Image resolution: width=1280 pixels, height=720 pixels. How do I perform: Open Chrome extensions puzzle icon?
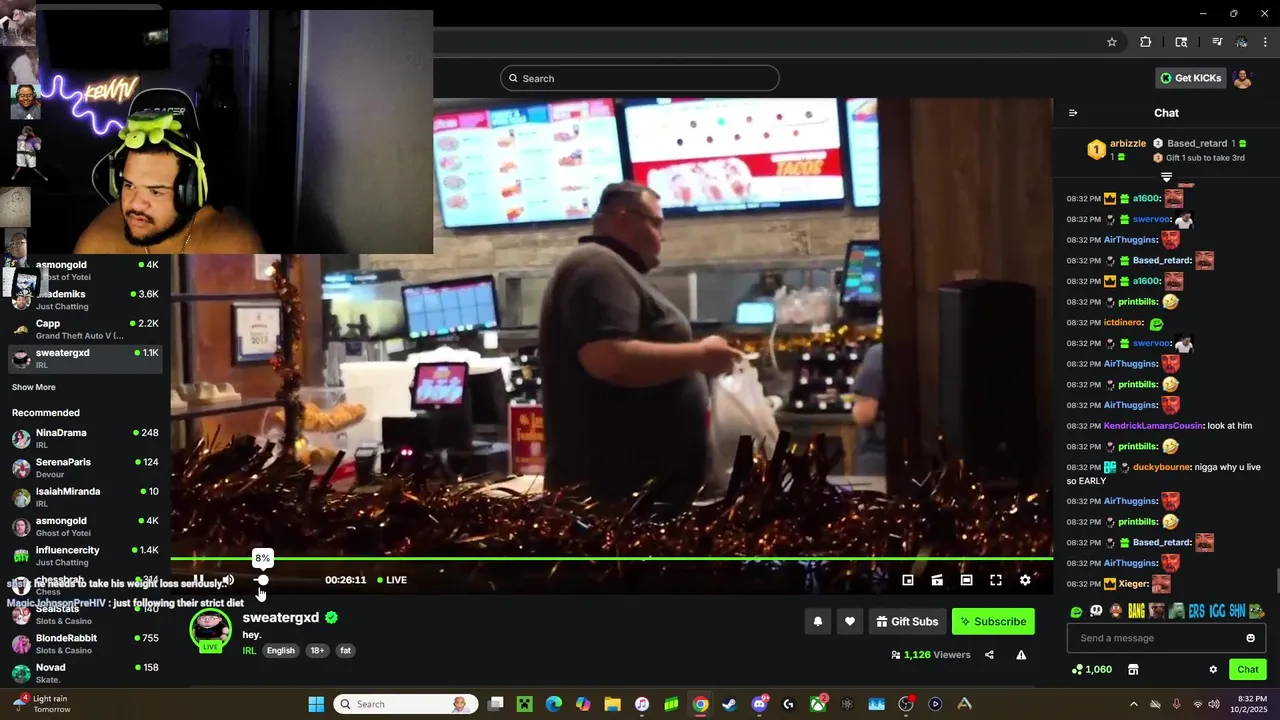pos(1146,42)
